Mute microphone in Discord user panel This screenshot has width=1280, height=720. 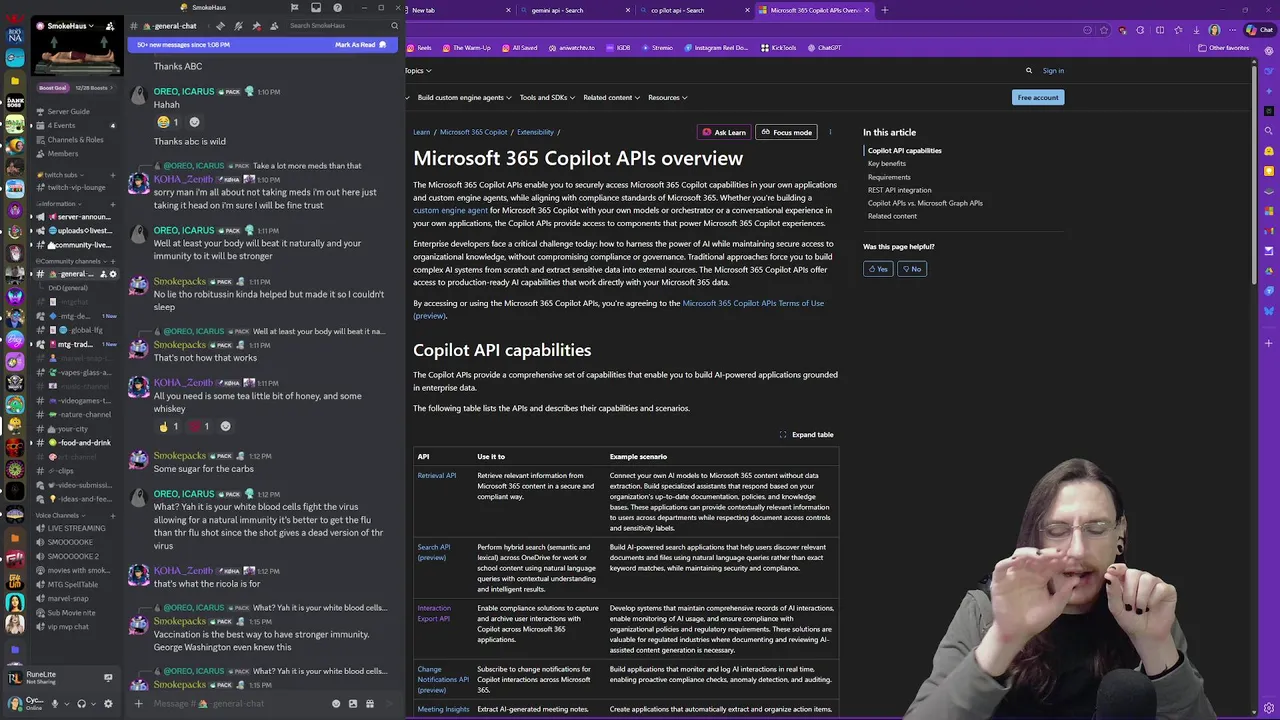[55, 704]
